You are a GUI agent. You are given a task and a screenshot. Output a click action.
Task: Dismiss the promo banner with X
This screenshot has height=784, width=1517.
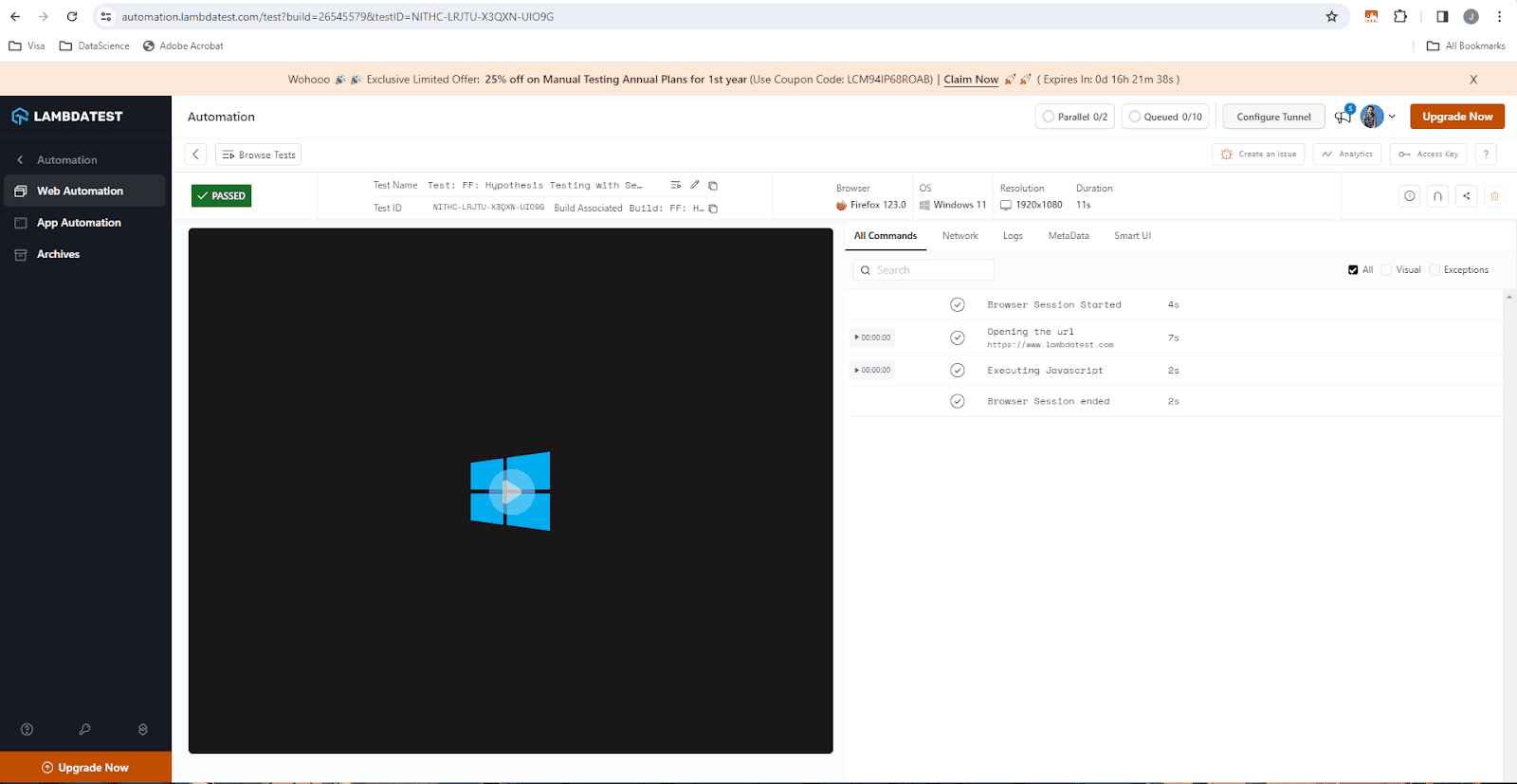pos(1473,80)
